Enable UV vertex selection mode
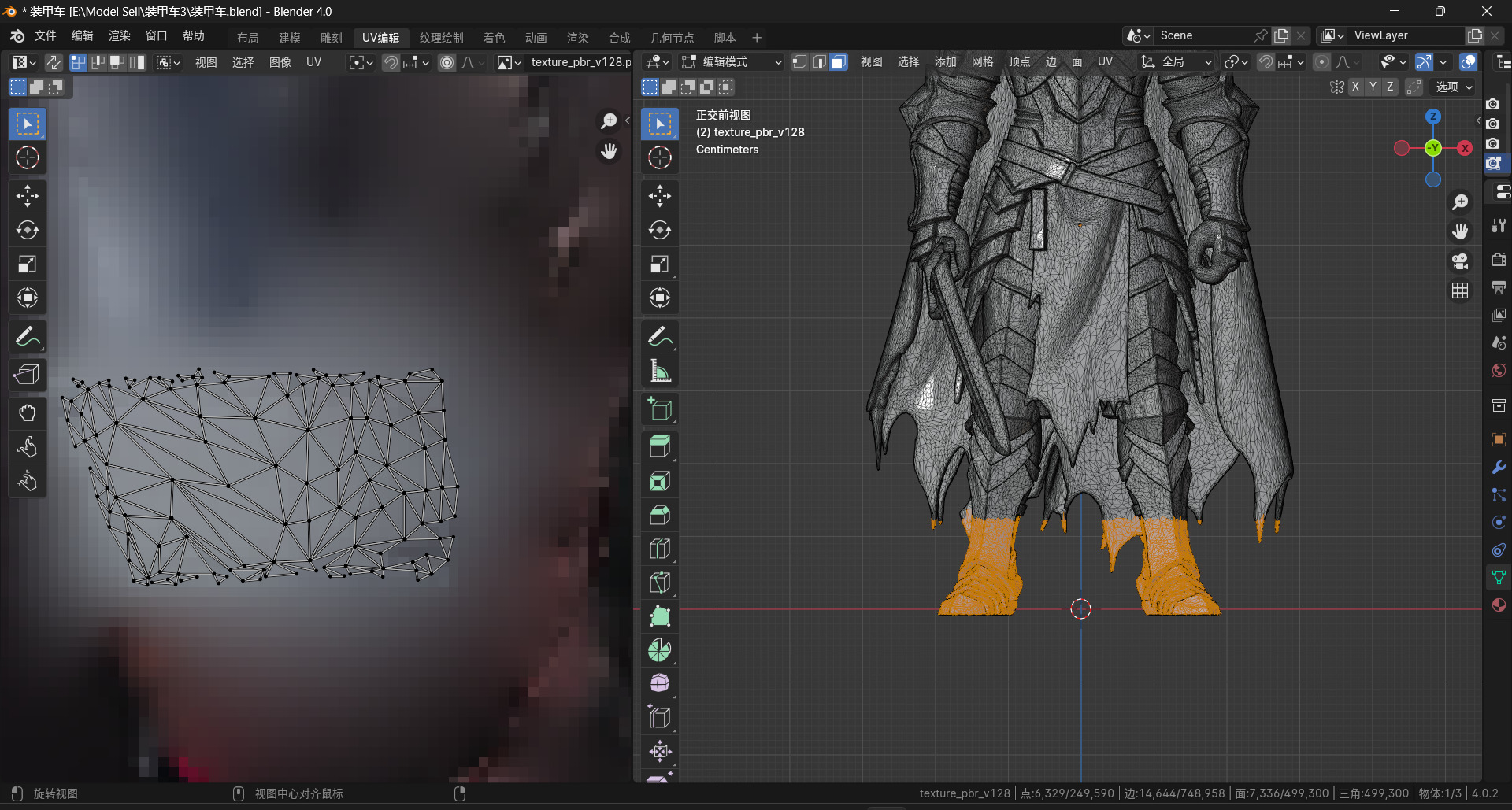1512x810 pixels. pos(78,62)
